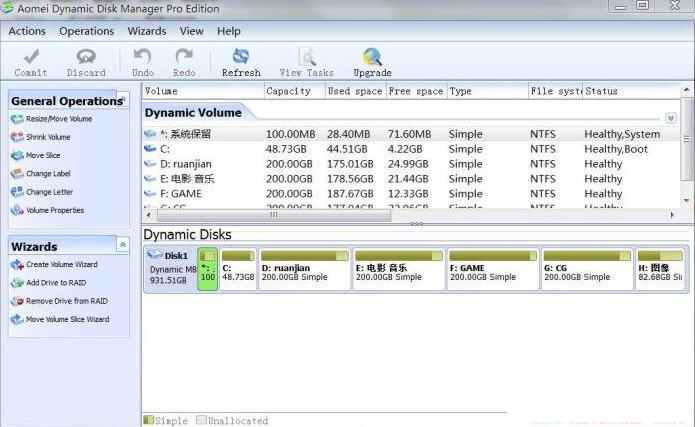The image size is (695, 427).
Task: Choose the Shrink Volume operation
Action: (x=40, y=137)
